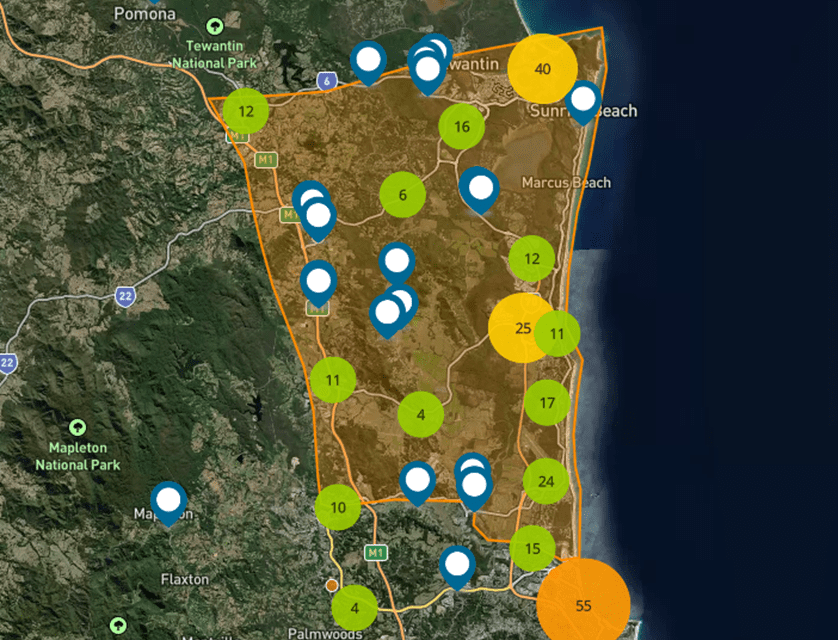Viewport: 838px width, 640px height.
Task: Click the Flaxton place label
Action: (x=185, y=579)
